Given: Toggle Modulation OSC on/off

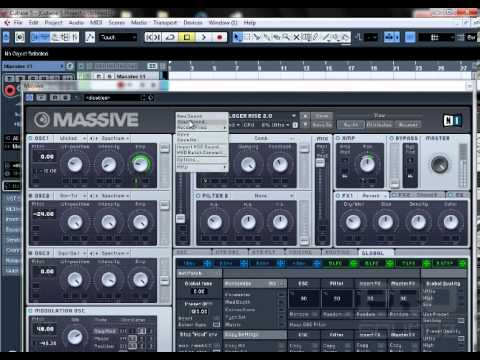Looking at the screenshot, I should click(x=31, y=311).
